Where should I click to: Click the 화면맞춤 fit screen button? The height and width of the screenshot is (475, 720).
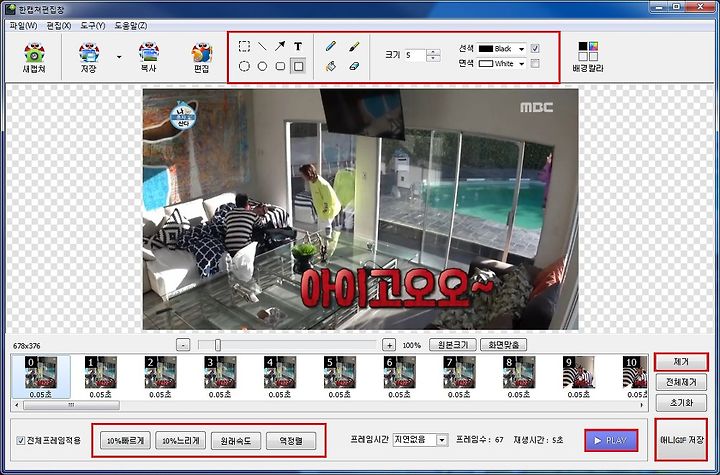click(503, 345)
